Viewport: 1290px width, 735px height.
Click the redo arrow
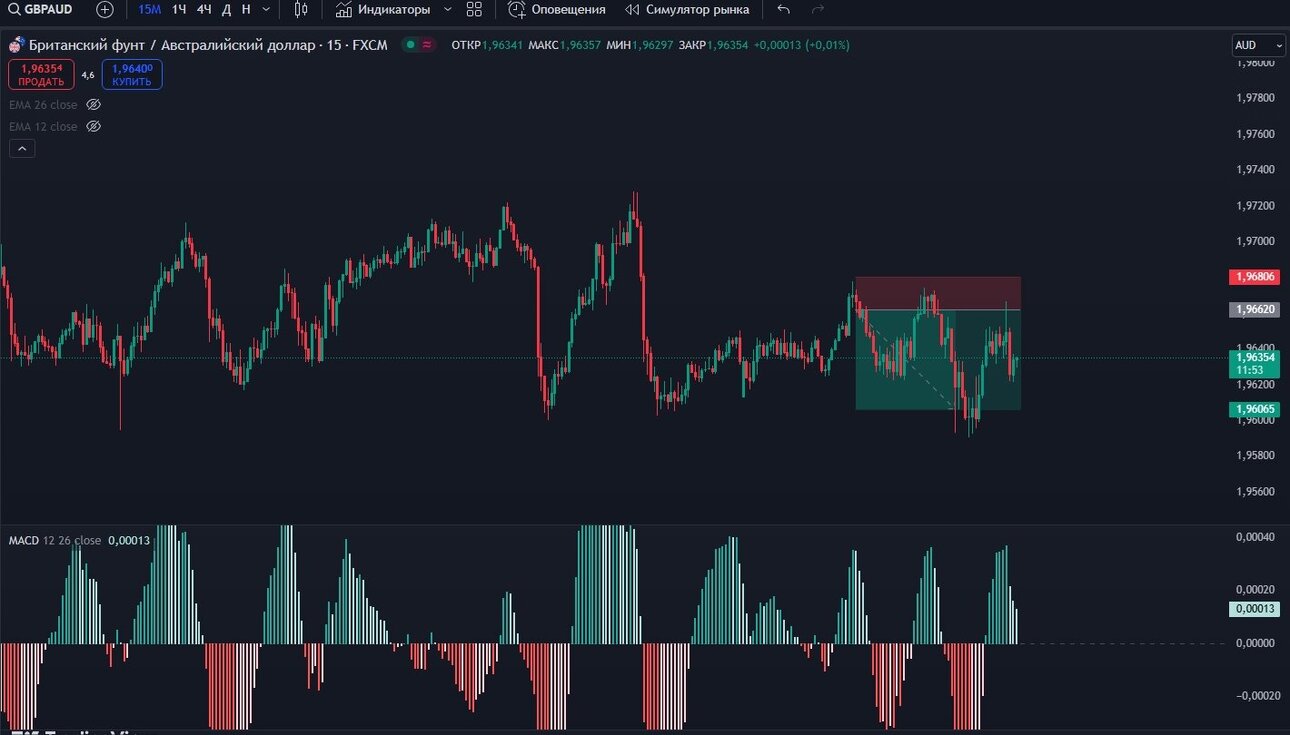(x=818, y=9)
